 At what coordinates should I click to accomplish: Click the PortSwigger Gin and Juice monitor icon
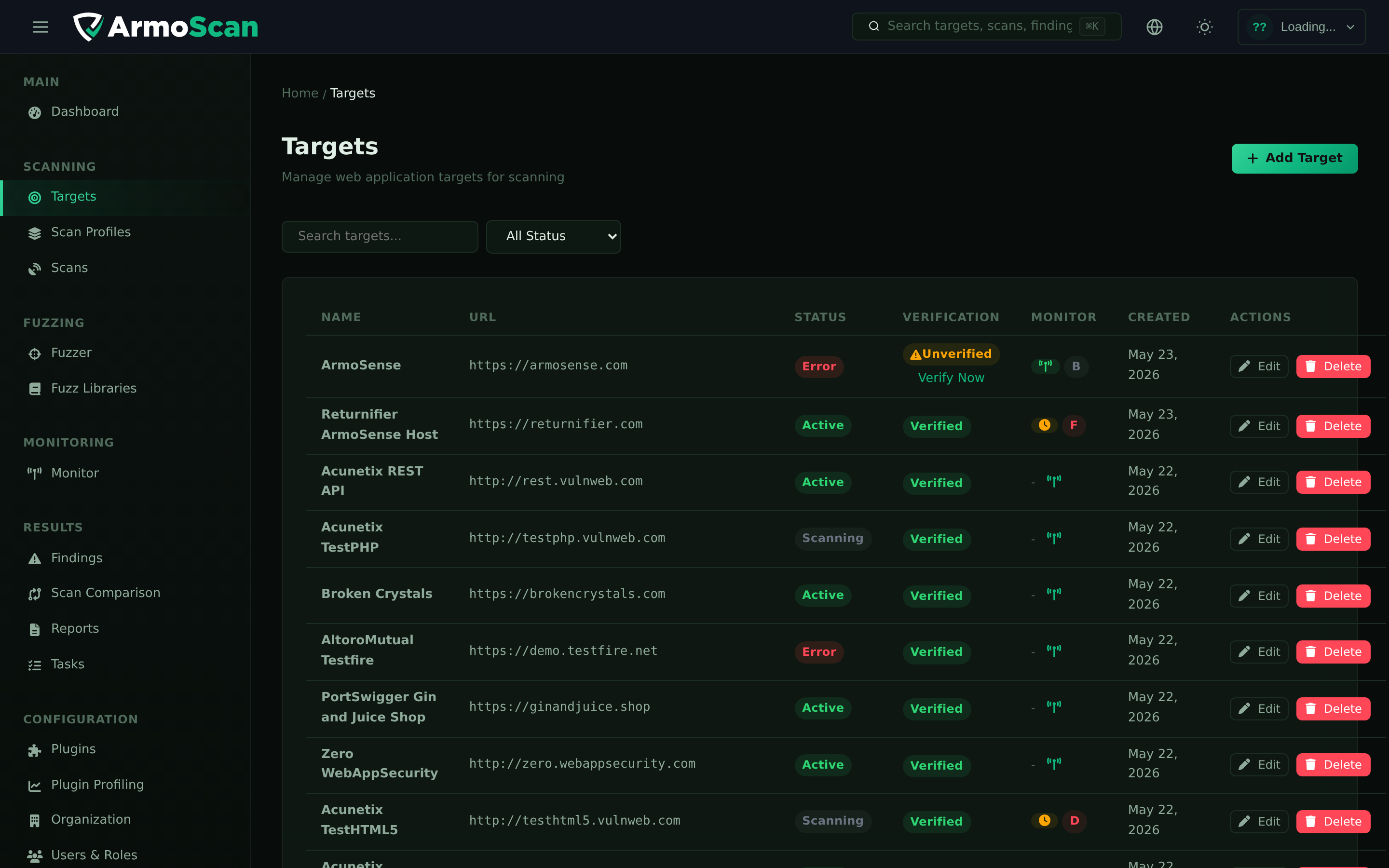[x=1054, y=706]
